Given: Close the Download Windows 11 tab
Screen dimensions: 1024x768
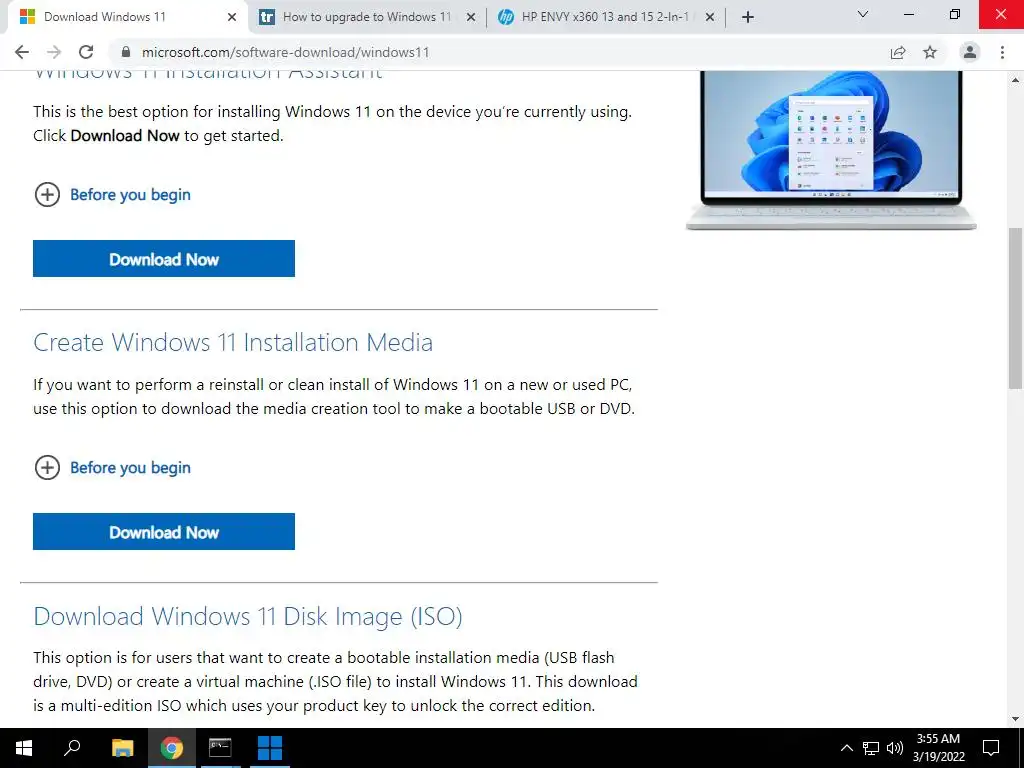Looking at the screenshot, I should (x=232, y=17).
